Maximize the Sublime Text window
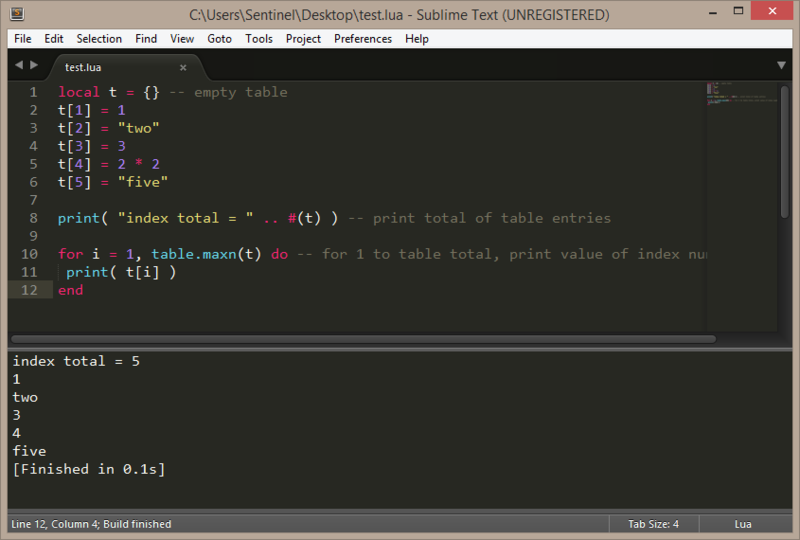The height and width of the screenshot is (540, 800). 738,11
